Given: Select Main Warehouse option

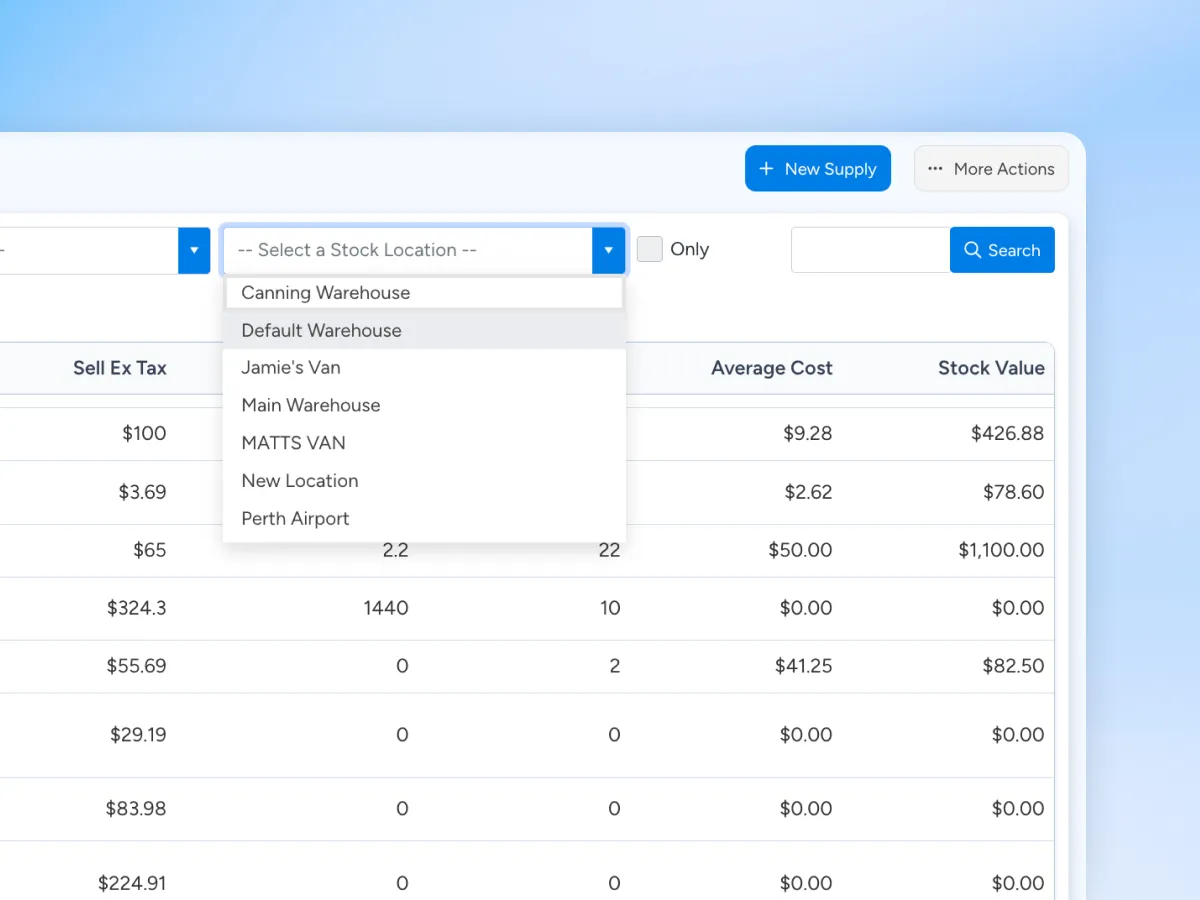Looking at the screenshot, I should click(424, 405).
